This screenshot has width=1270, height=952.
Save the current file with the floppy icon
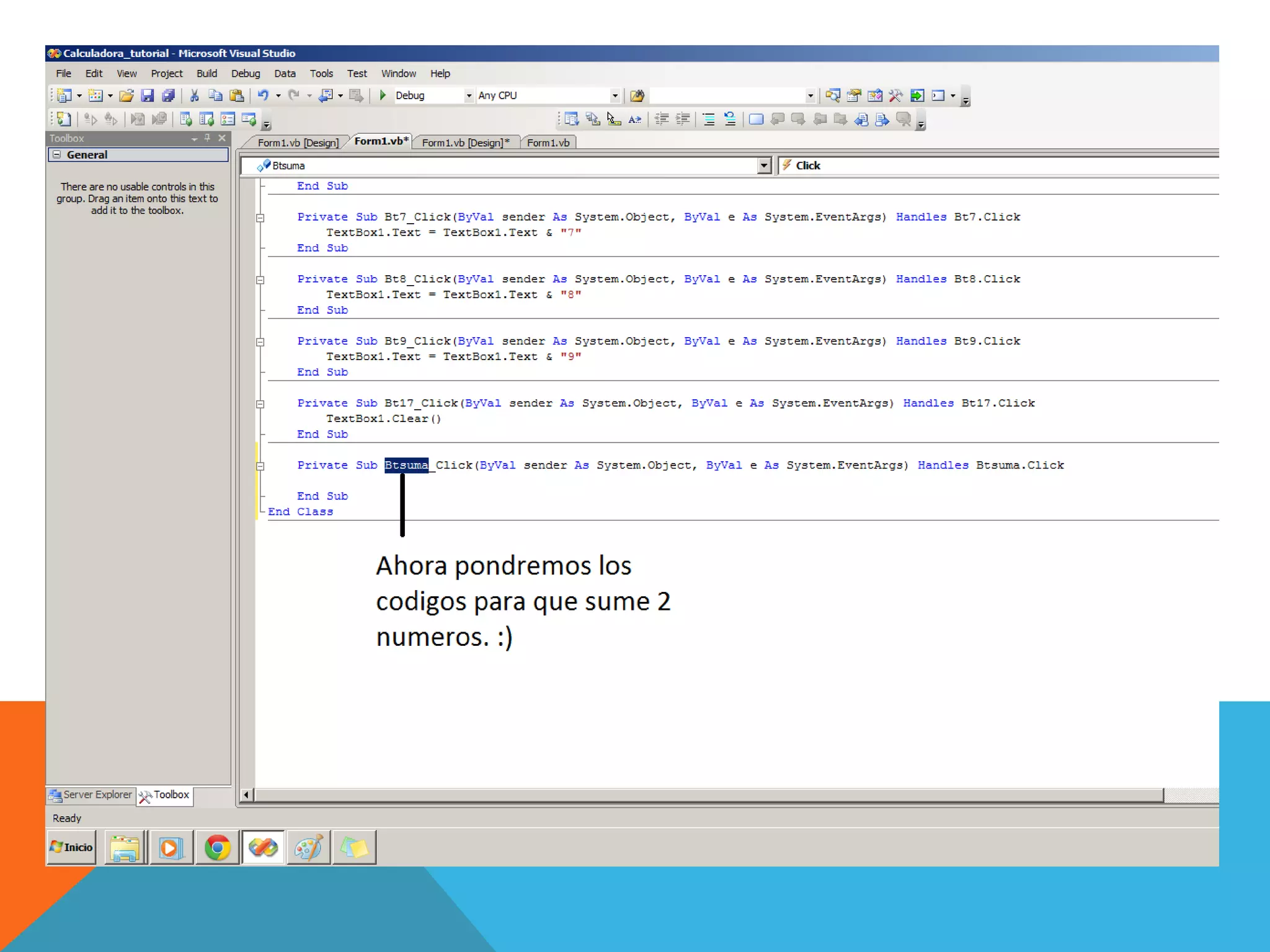147,95
